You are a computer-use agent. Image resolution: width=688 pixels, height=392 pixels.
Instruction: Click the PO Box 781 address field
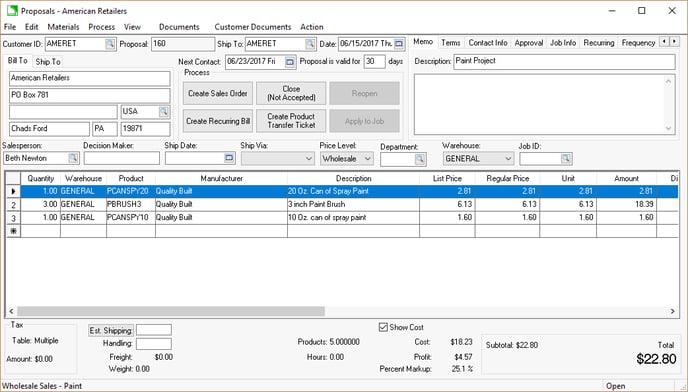point(90,95)
